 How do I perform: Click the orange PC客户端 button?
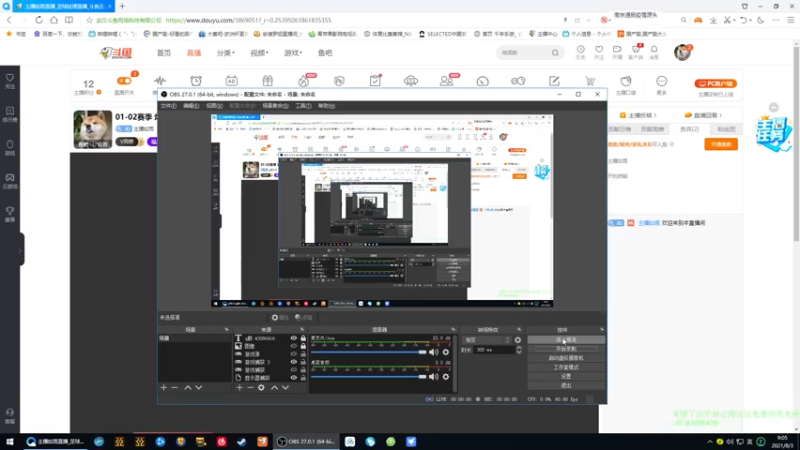click(715, 83)
